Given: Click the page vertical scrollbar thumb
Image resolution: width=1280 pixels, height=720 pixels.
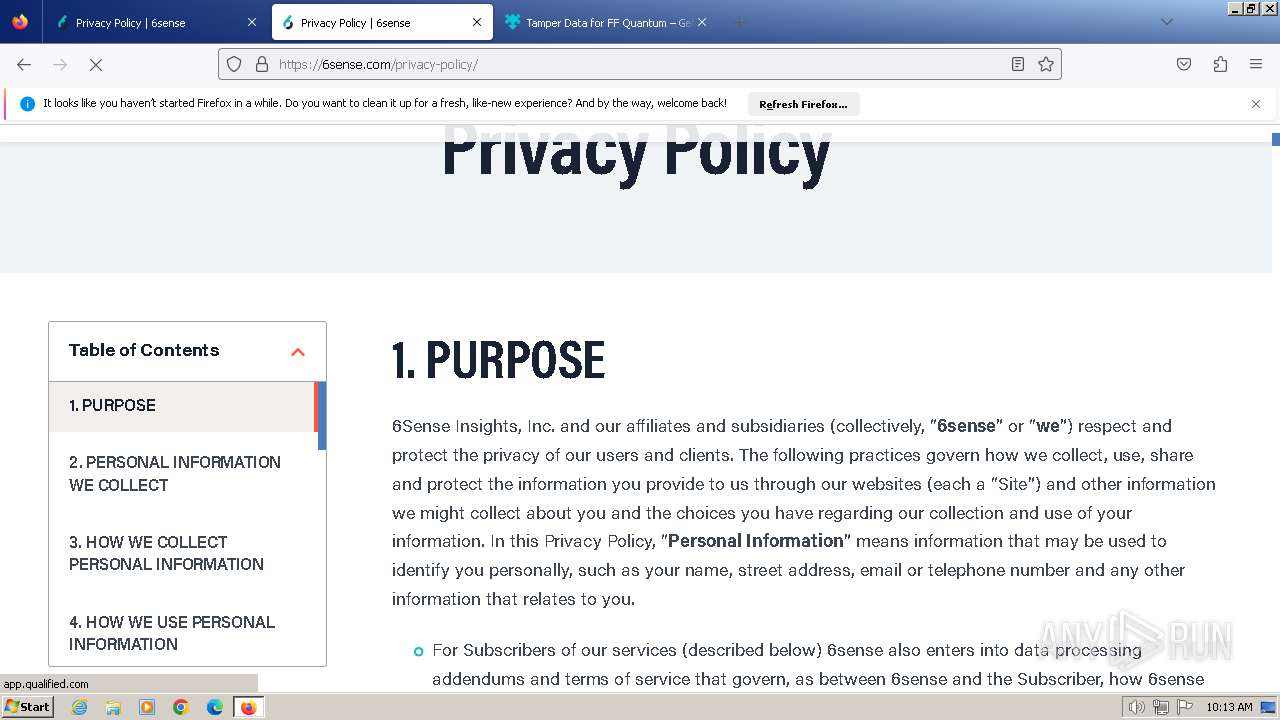Looking at the screenshot, I should [1276, 139].
